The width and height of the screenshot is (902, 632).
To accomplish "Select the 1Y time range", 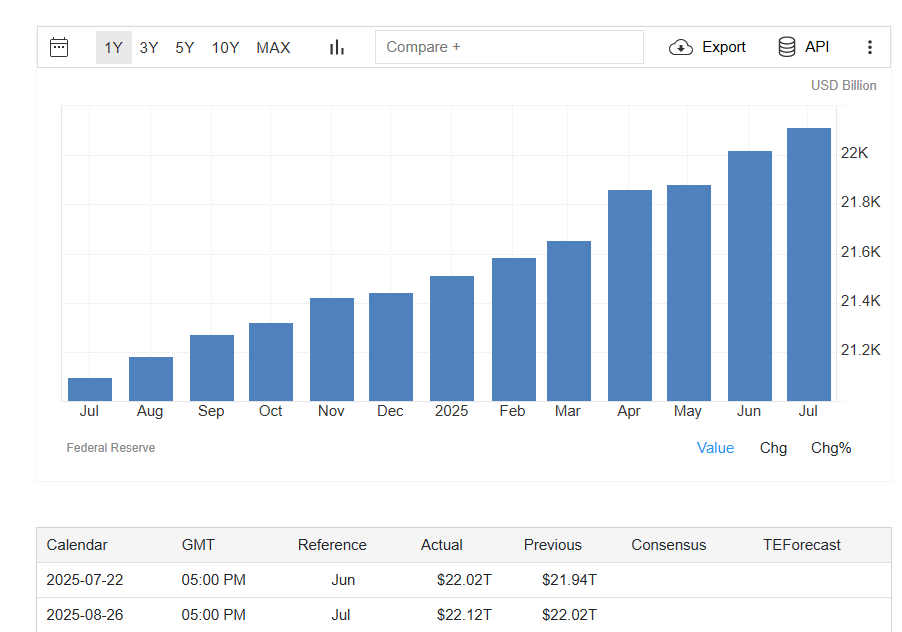I will pyautogui.click(x=113, y=47).
